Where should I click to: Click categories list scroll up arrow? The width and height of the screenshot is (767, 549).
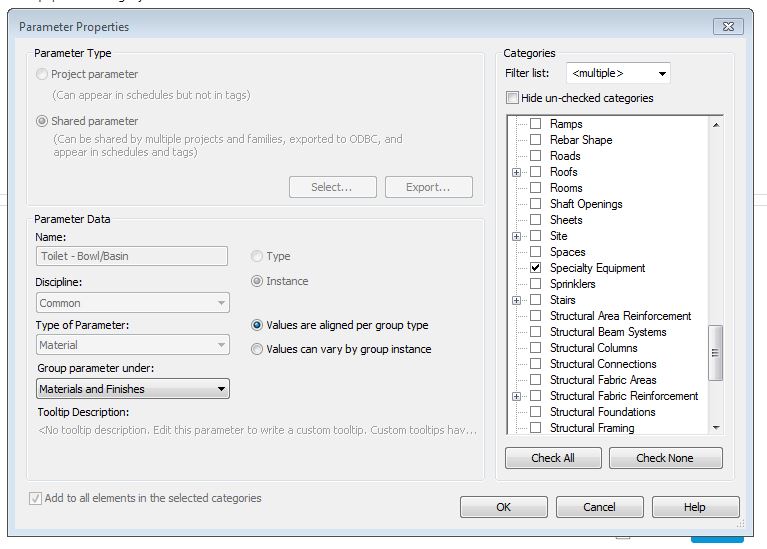coord(716,125)
